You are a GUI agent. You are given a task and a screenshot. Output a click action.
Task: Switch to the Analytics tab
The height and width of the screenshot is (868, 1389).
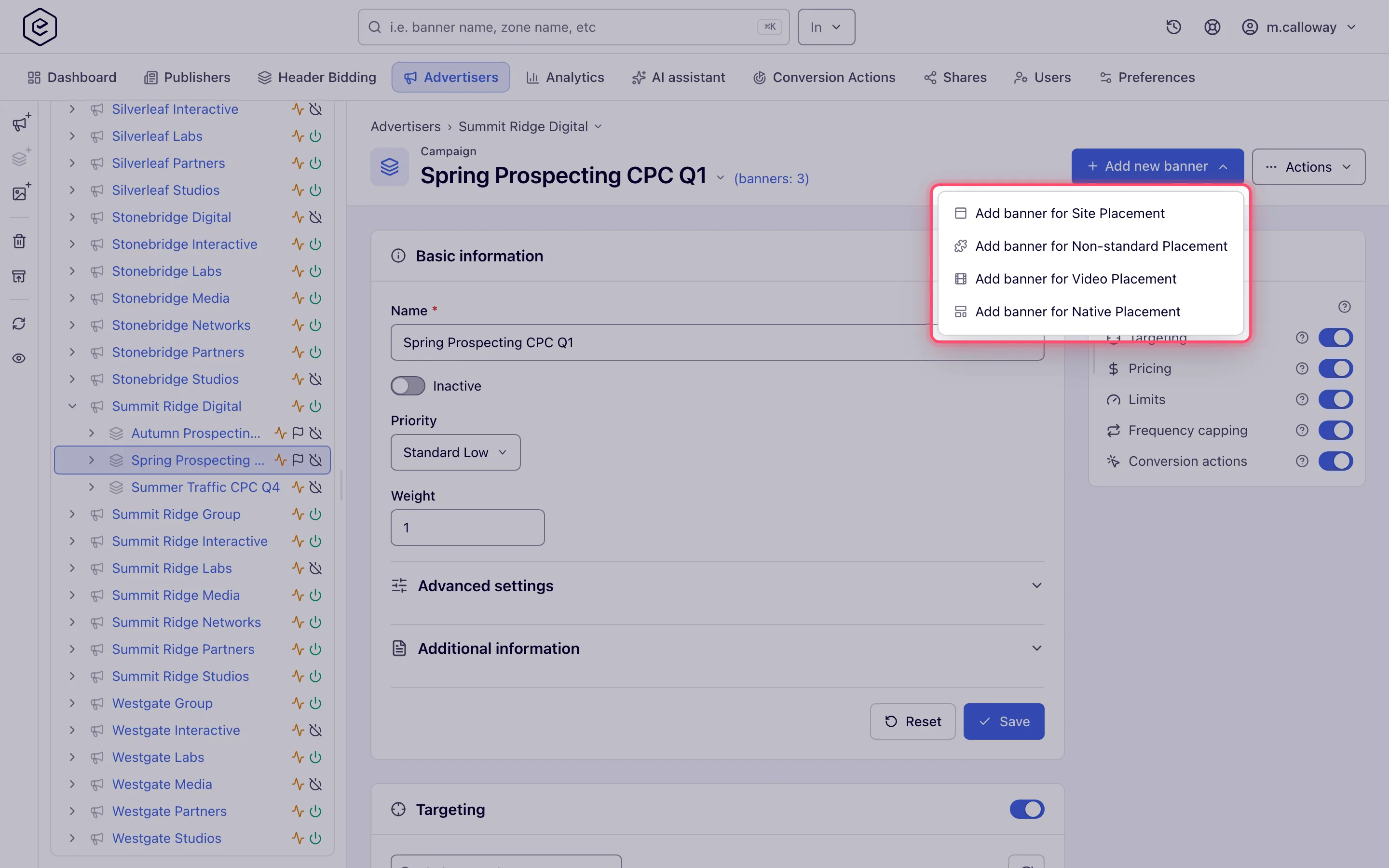click(565, 77)
